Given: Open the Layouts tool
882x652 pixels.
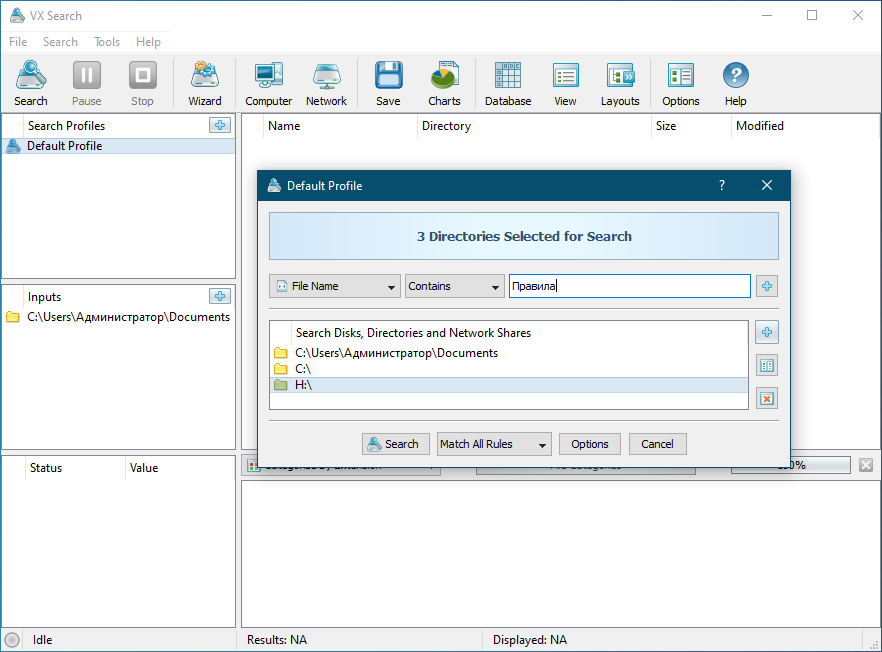Looking at the screenshot, I should point(620,83).
